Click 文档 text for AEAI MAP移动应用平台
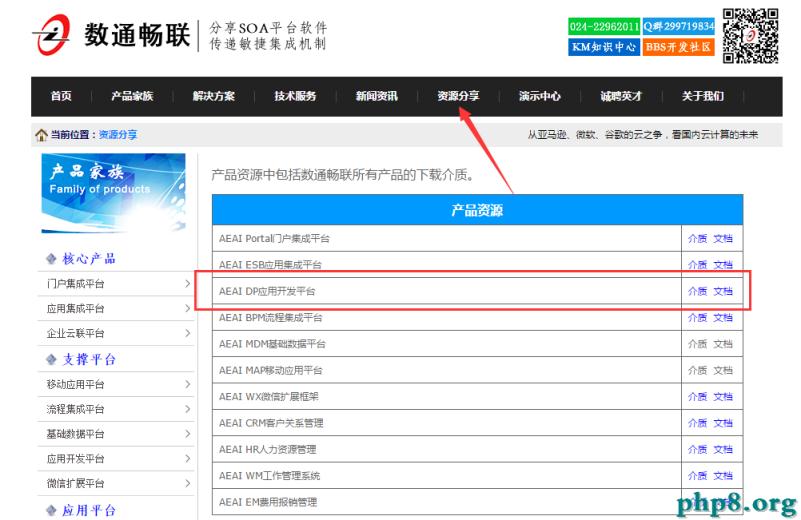This screenshot has height=520, width=801. (x=723, y=370)
